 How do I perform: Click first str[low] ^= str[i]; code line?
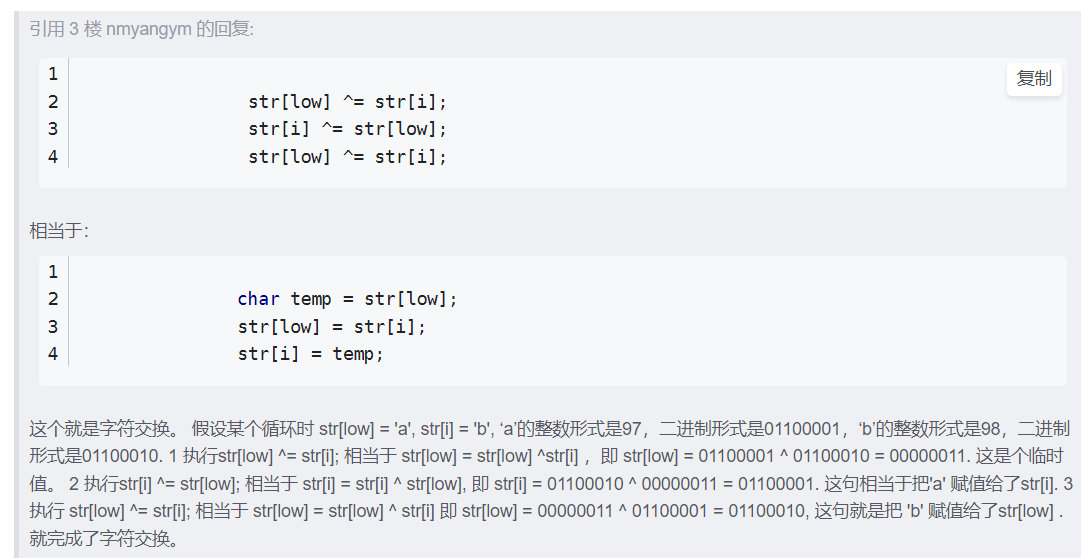[347, 102]
